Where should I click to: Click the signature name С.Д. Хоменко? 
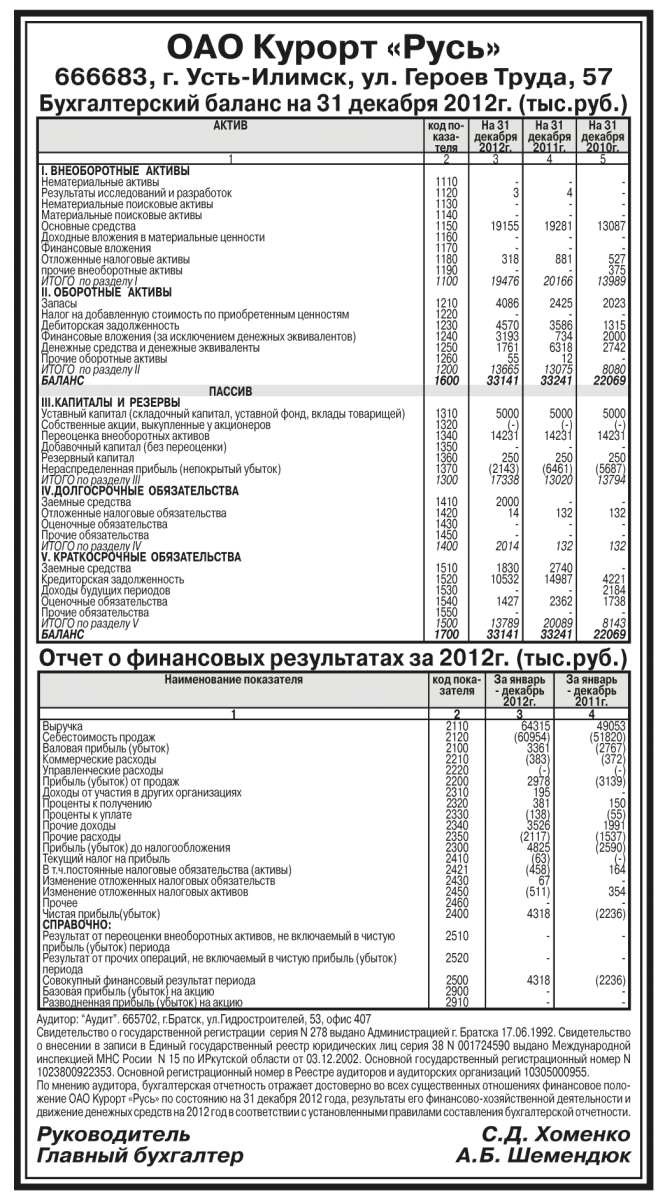pos(555,1136)
